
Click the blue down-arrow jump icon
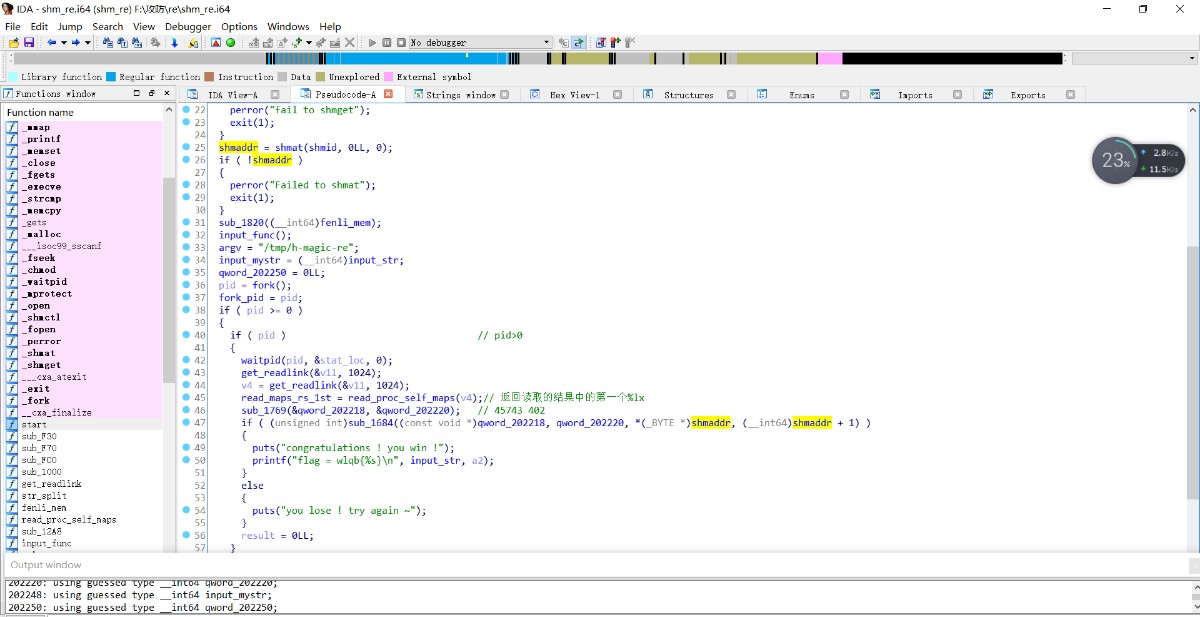point(174,43)
